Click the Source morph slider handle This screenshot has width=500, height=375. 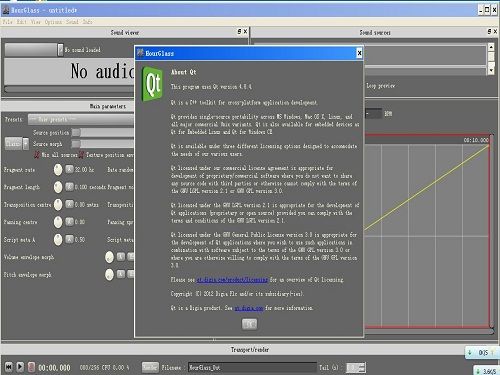click(76, 144)
